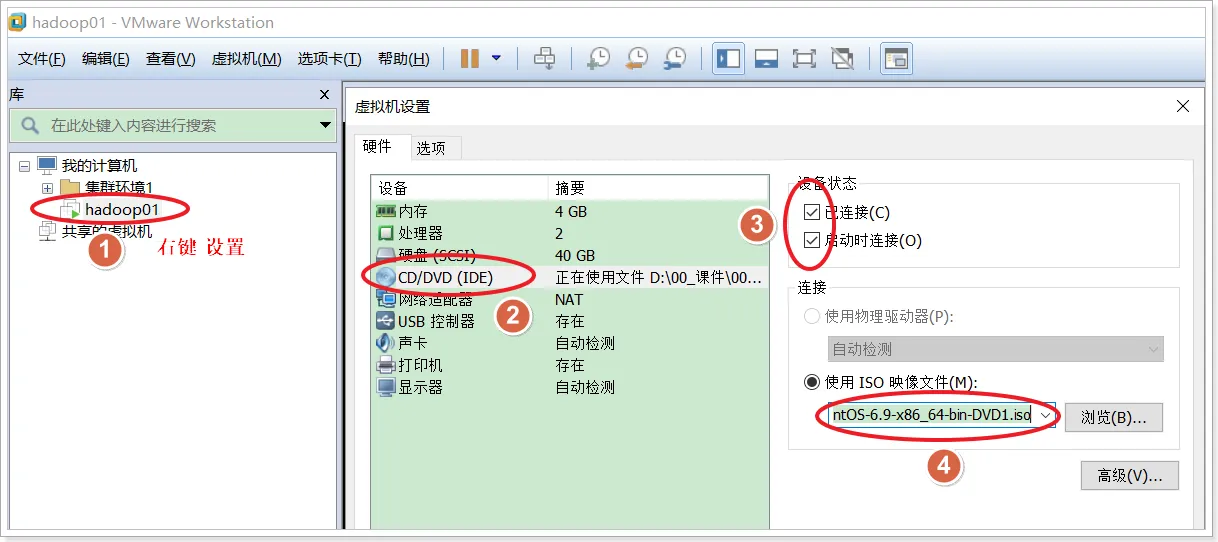
Task: Open the 文件(F) menu
Action: coord(42,59)
